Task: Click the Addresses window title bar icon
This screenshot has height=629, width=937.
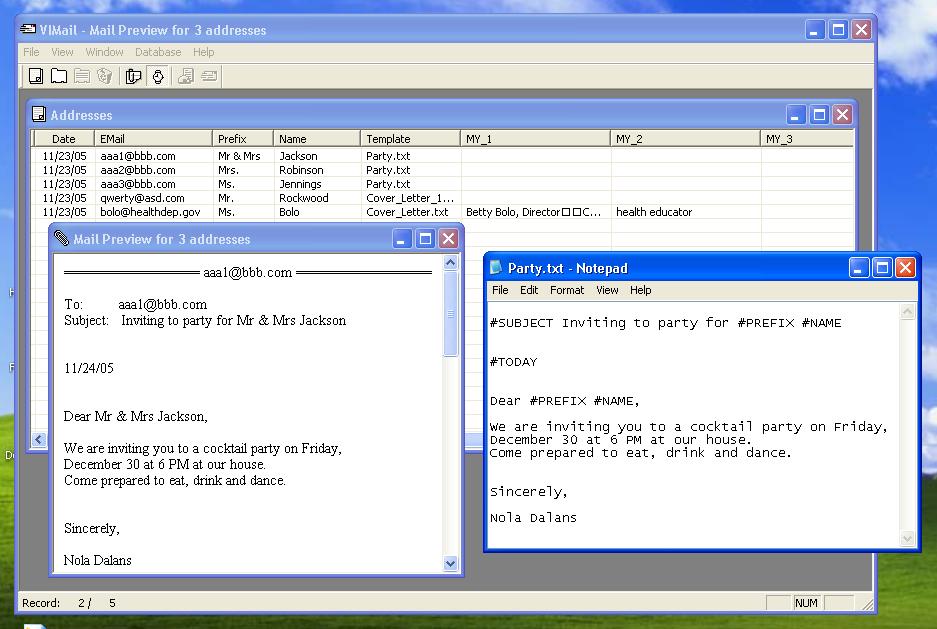Action: (39, 115)
